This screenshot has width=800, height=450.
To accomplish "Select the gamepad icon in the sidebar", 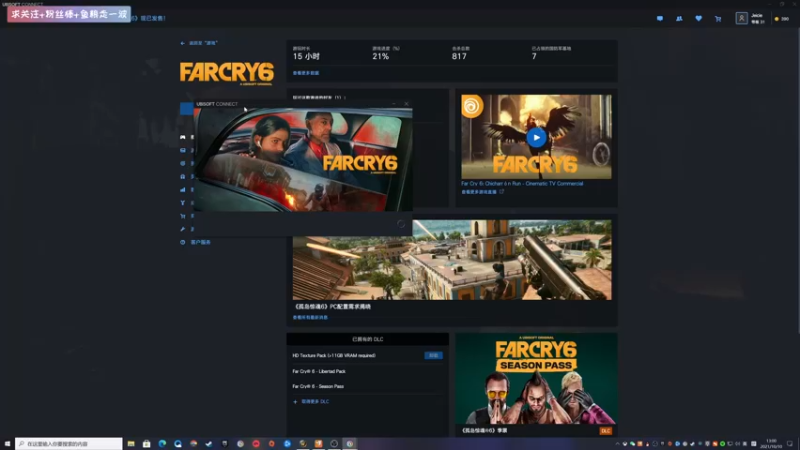I will point(183,137).
